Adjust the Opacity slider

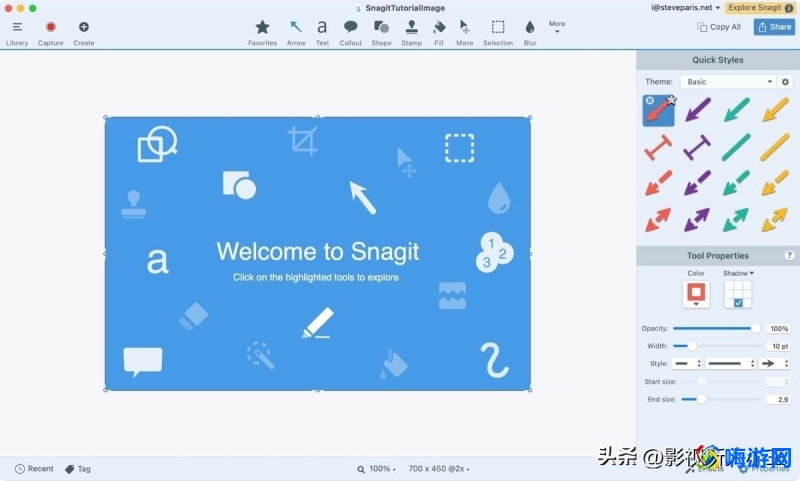716,328
